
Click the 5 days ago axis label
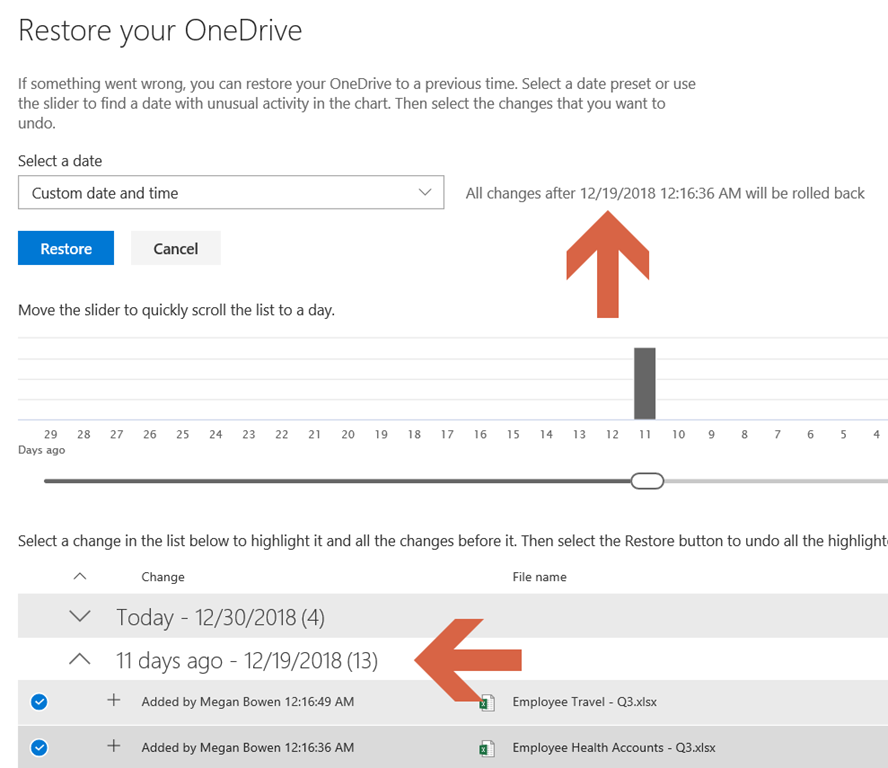click(843, 434)
